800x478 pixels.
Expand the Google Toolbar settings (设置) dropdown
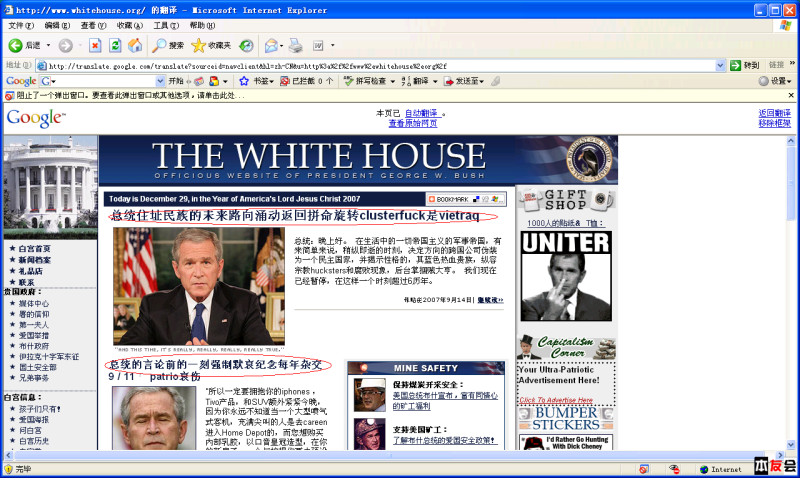775,81
